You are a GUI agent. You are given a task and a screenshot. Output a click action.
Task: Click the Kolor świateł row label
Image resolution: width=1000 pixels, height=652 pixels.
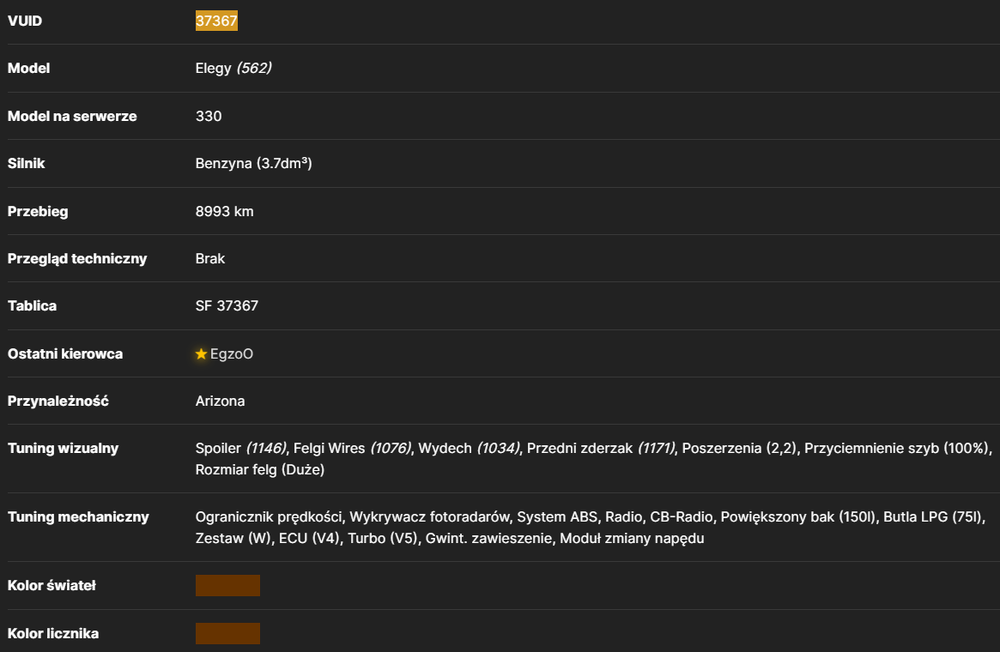tap(52, 586)
